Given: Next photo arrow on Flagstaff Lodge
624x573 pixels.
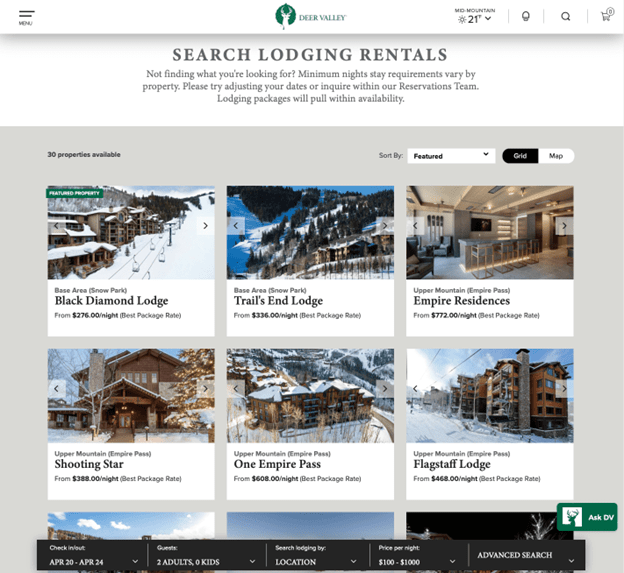Looking at the screenshot, I should tap(564, 389).
